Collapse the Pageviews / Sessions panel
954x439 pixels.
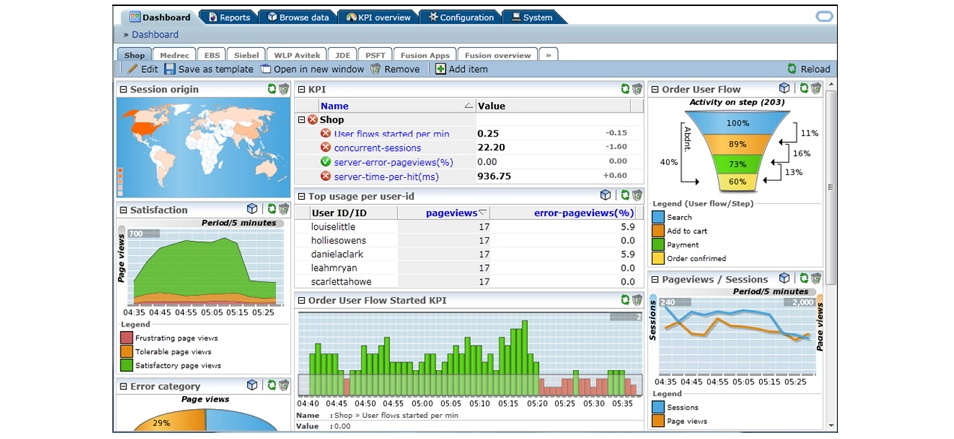point(655,280)
